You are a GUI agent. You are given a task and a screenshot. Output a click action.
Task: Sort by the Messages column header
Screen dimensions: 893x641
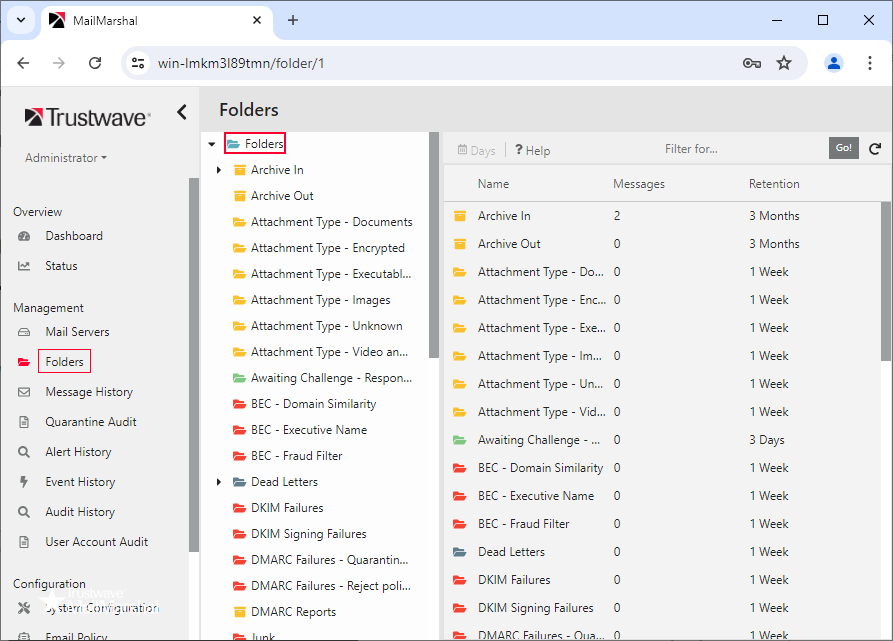[x=638, y=184]
